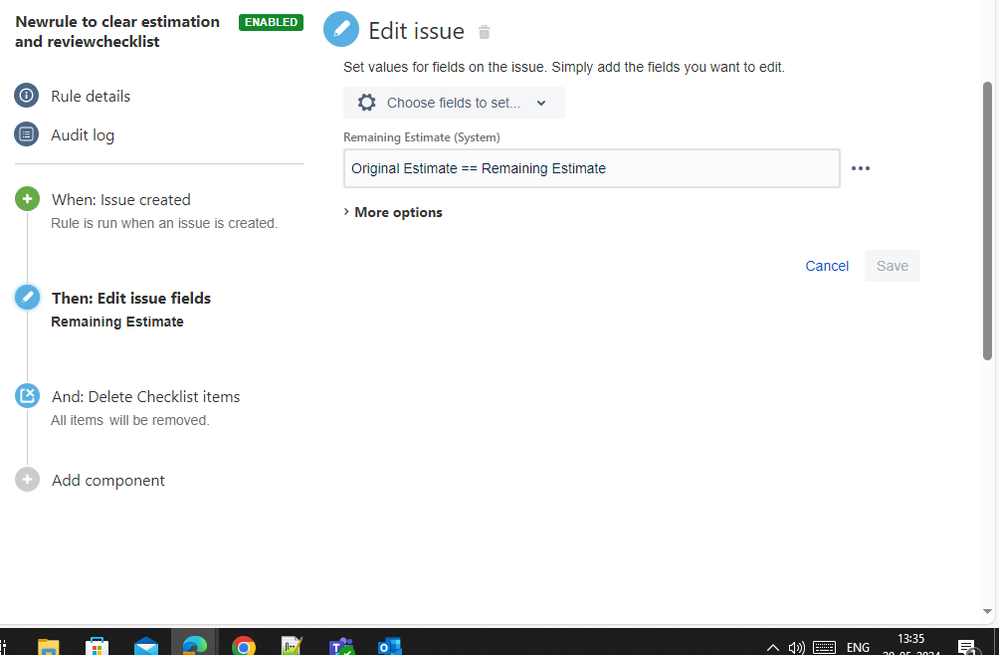Click the gear icon in Choose fields
Image resolution: width=999 pixels, height=655 pixels.
tap(366, 103)
